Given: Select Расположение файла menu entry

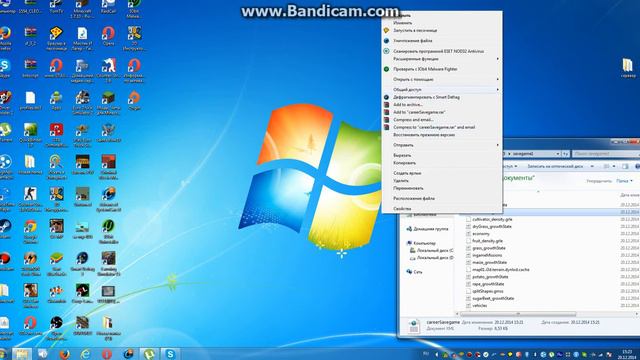Looking at the screenshot, I should [x=413, y=198].
